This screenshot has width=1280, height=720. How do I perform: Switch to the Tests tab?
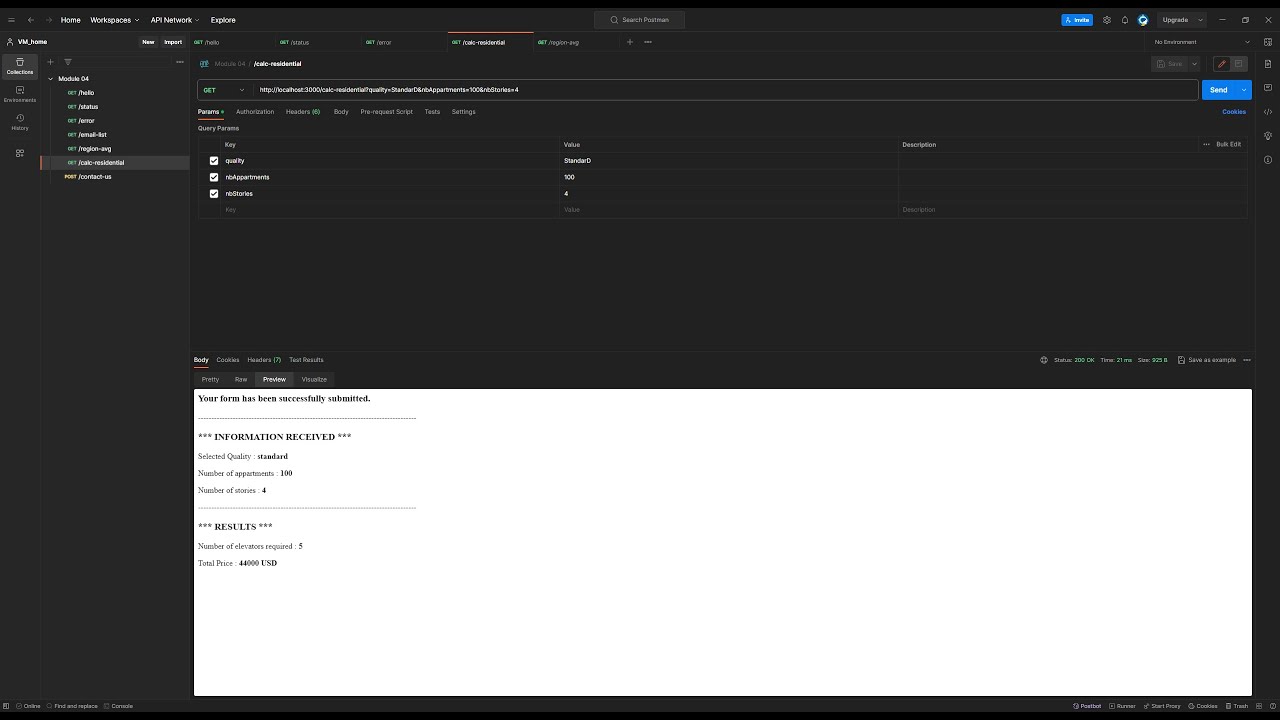pyautogui.click(x=432, y=112)
